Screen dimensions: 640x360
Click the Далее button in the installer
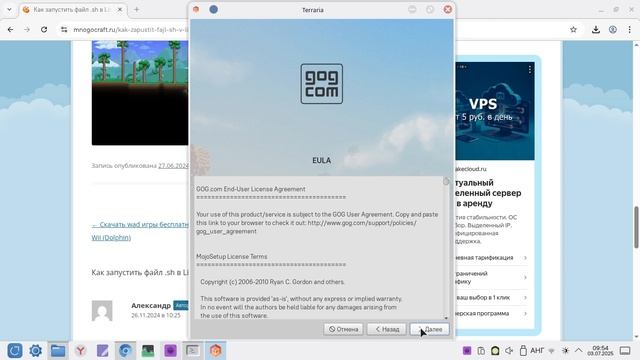(429, 329)
